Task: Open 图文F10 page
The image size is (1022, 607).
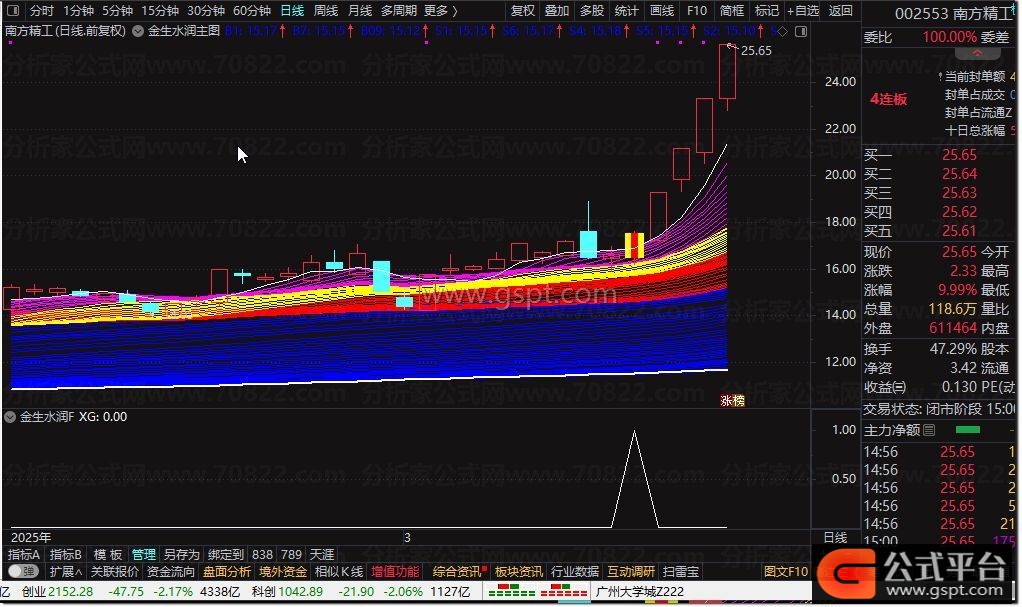Action: point(786,572)
